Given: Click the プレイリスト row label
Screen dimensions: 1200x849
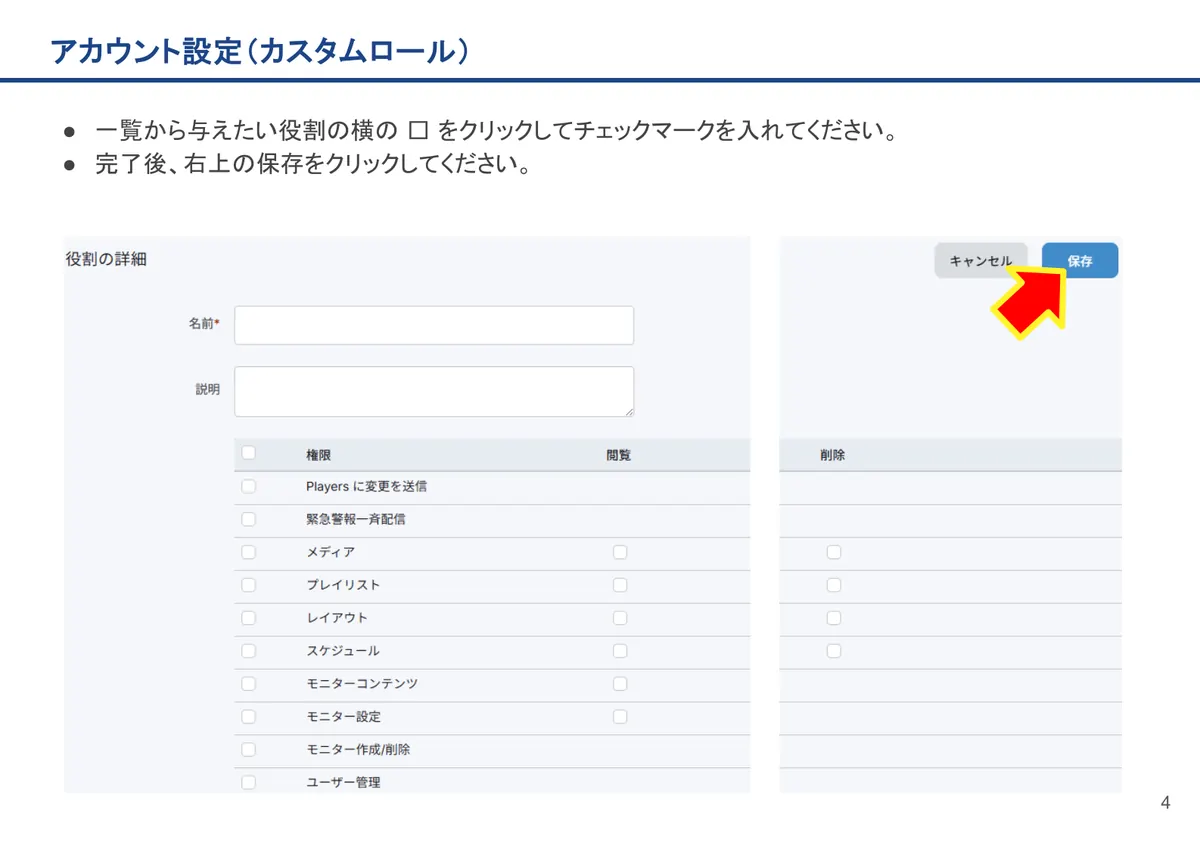Looking at the screenshot, I should (x=343, y=585).
